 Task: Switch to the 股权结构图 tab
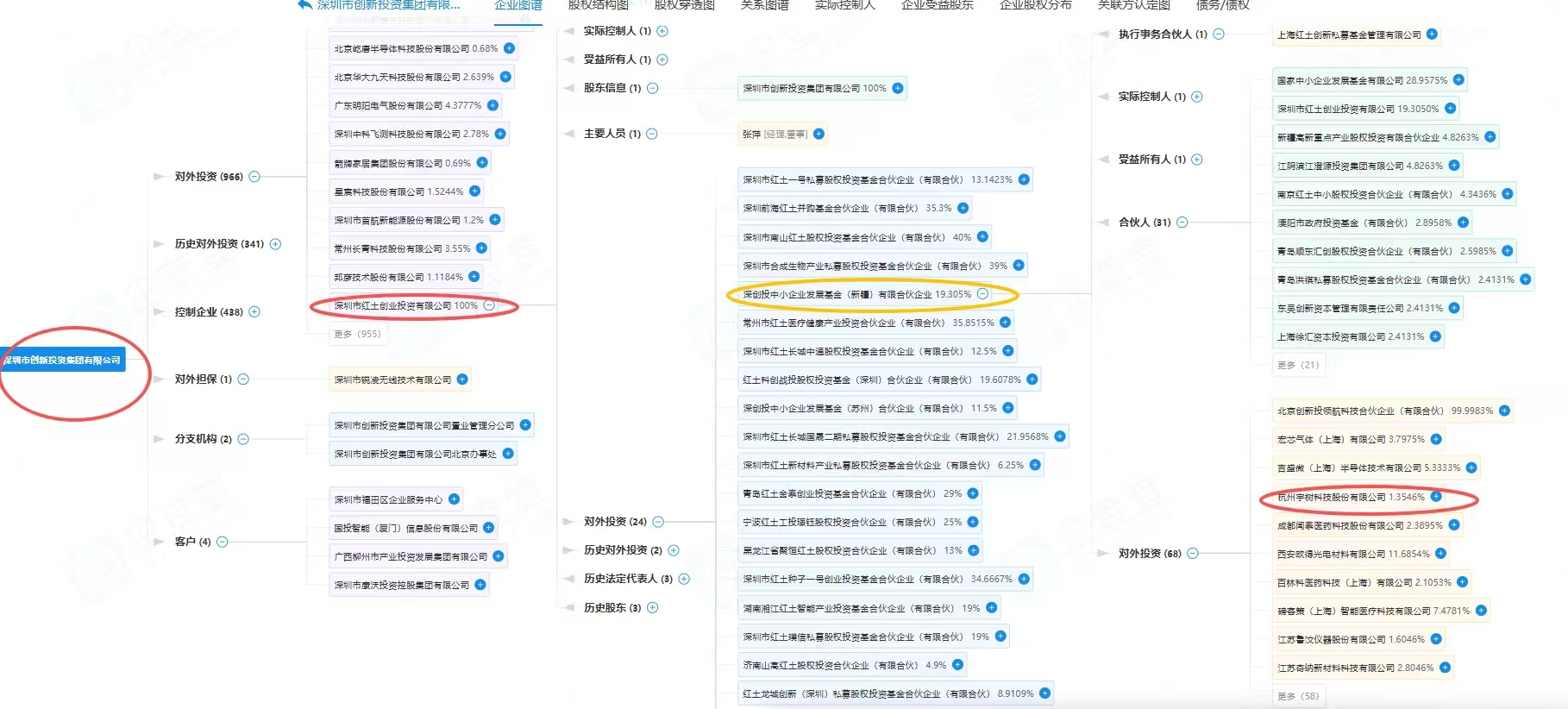[x=599, y=5]
